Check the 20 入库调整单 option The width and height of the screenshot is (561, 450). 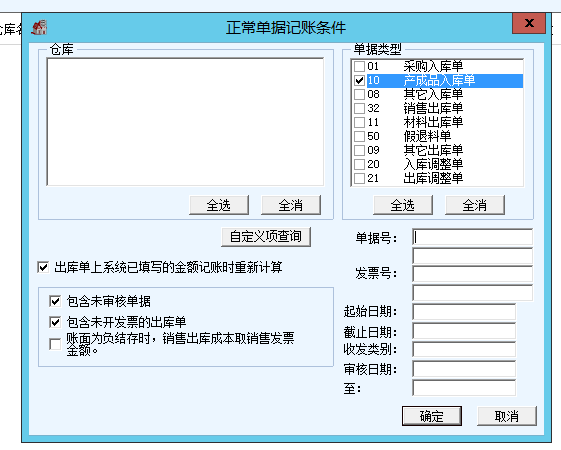[x=359, y=164]
